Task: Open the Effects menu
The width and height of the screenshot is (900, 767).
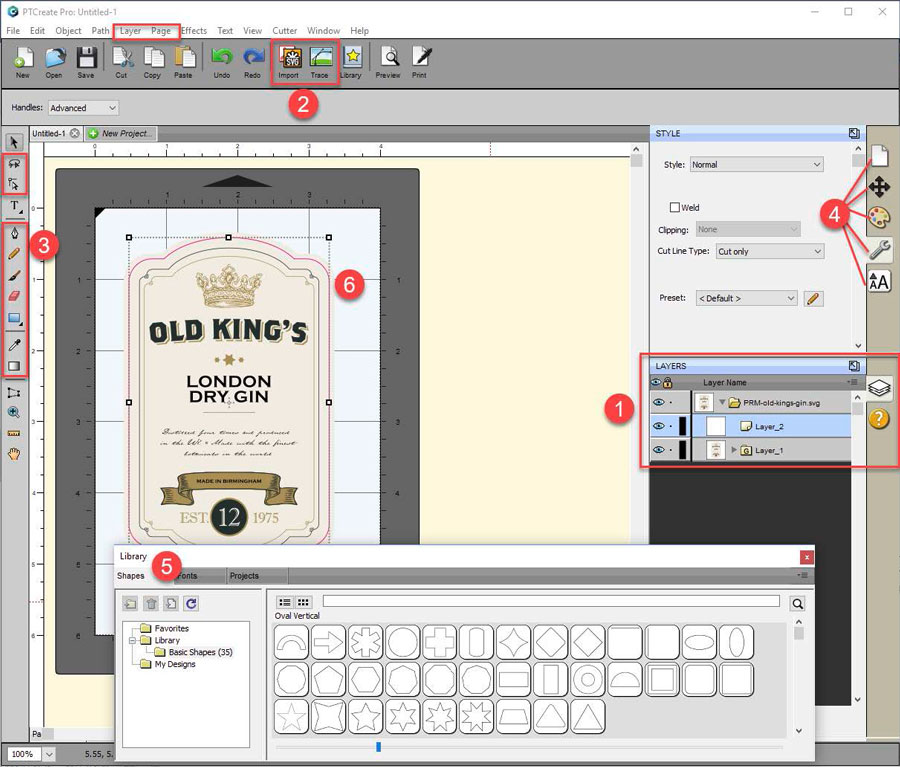Action: [x=194, y=30]
